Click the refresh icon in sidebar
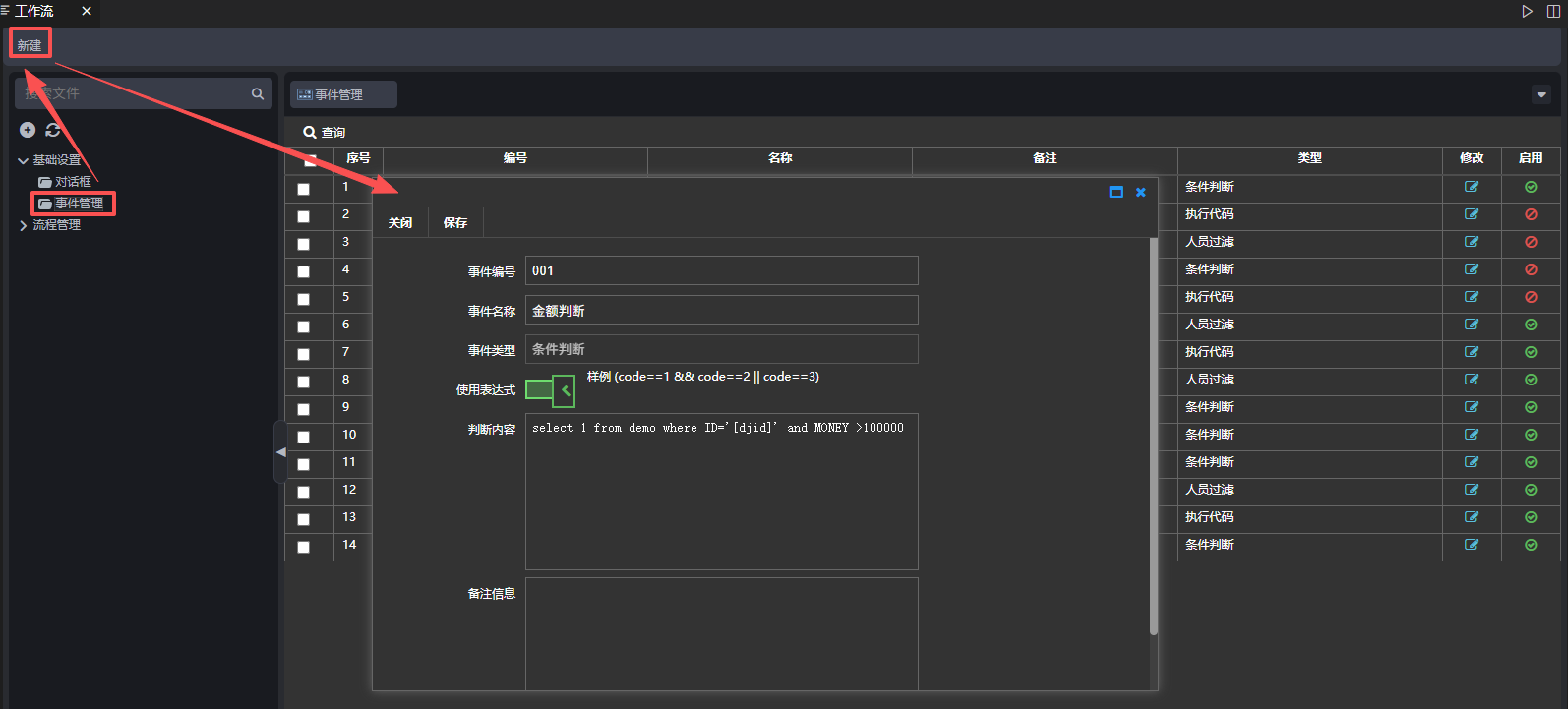The height and width of the screenshot is (709, 1568). click(53, 130)
